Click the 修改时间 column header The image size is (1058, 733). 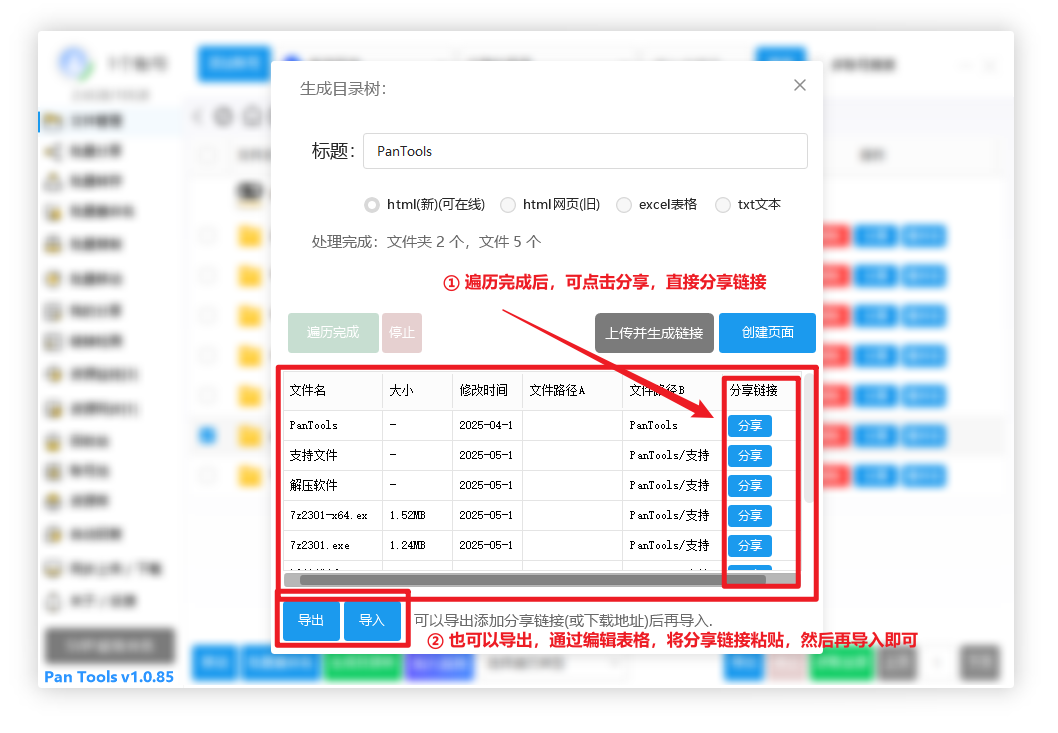click(483, 391)
